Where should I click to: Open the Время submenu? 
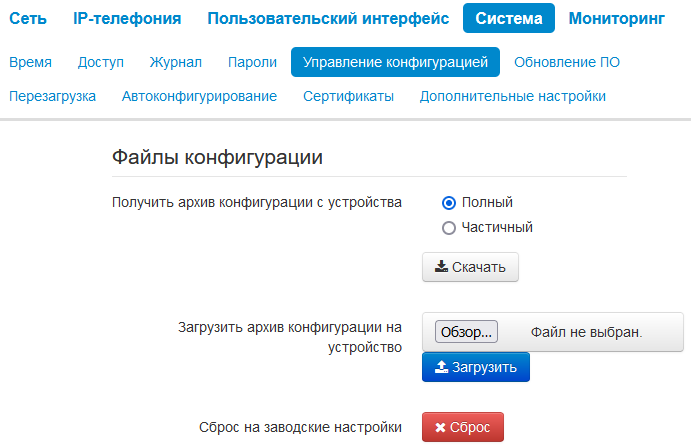click(30, 62)
